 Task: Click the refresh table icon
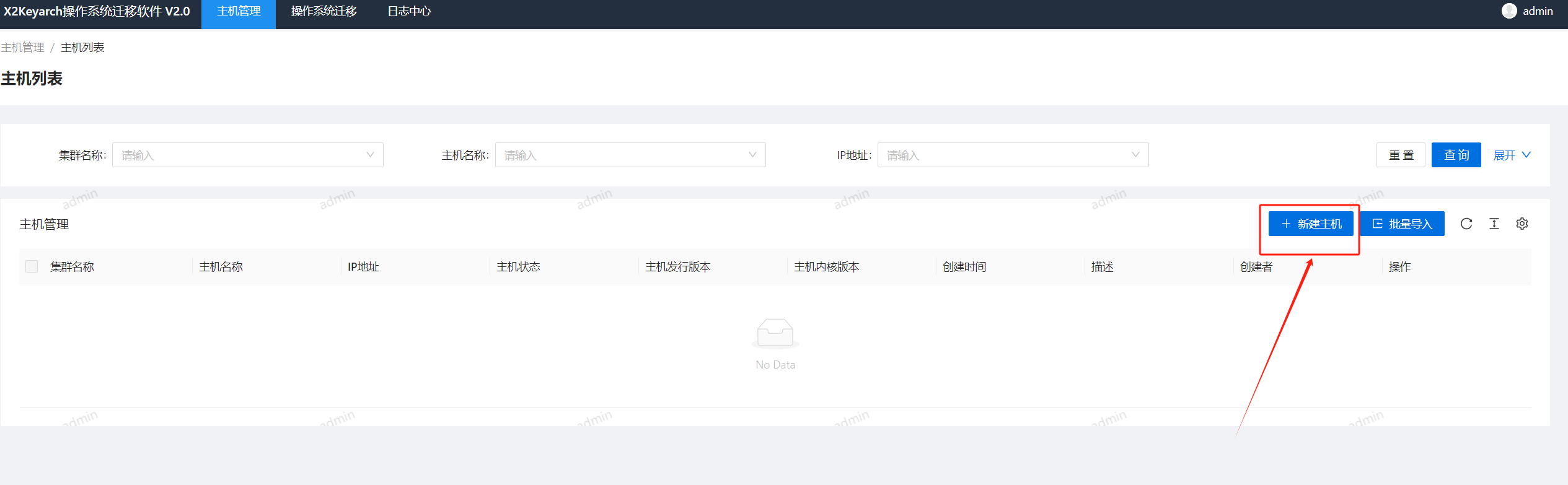coord(1466,224)
